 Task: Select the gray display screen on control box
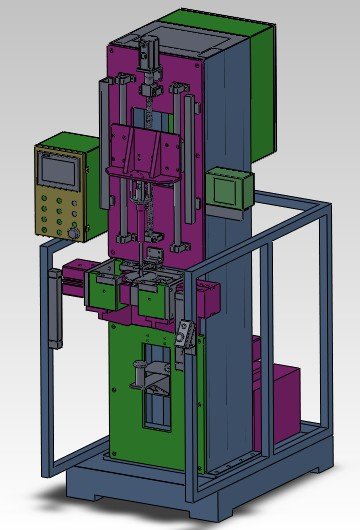click(x=58, y=171)
